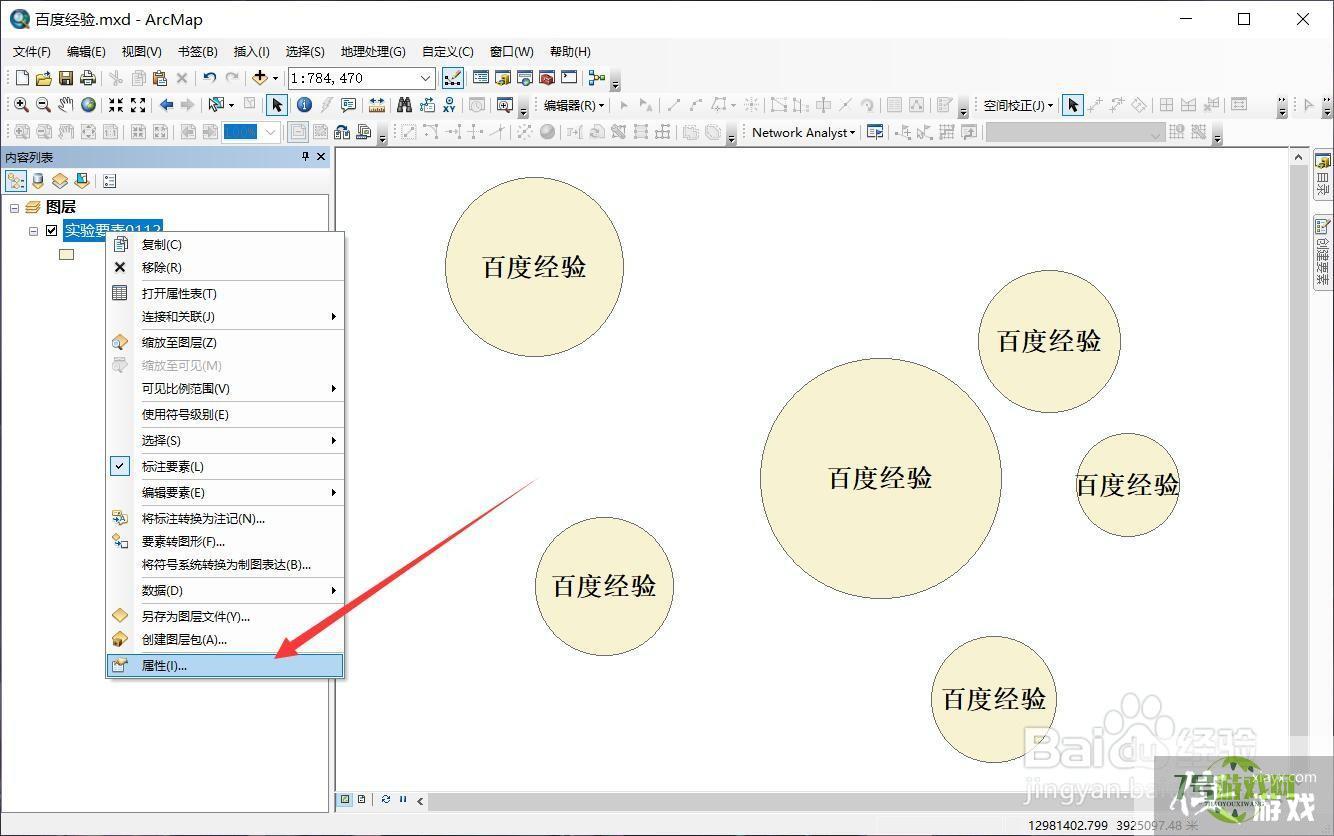
Task: Click 复制(C) in context menu
Action: (225, 244)
